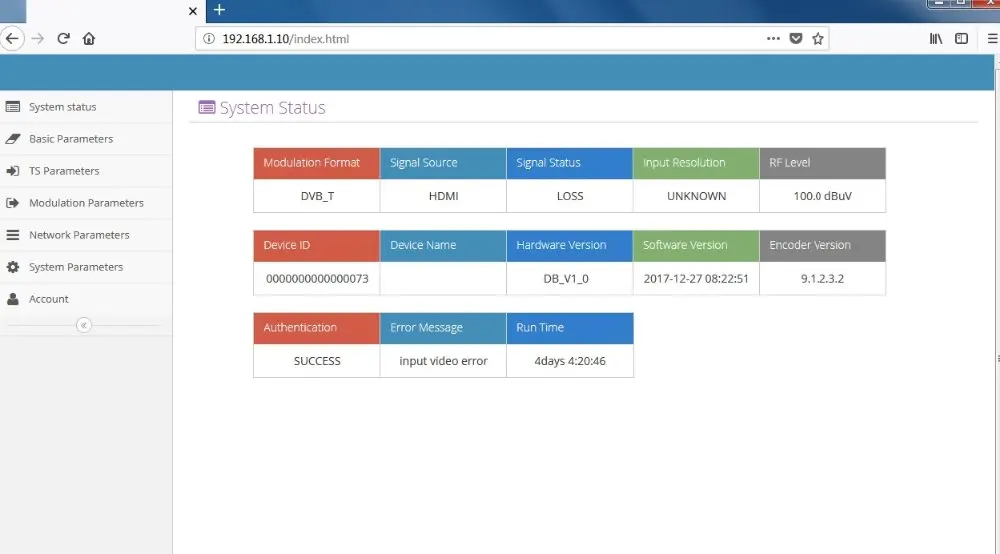Click the System Status heading icon
Viewport: 1000px width, 554px height.
click(x=207, y=107)
